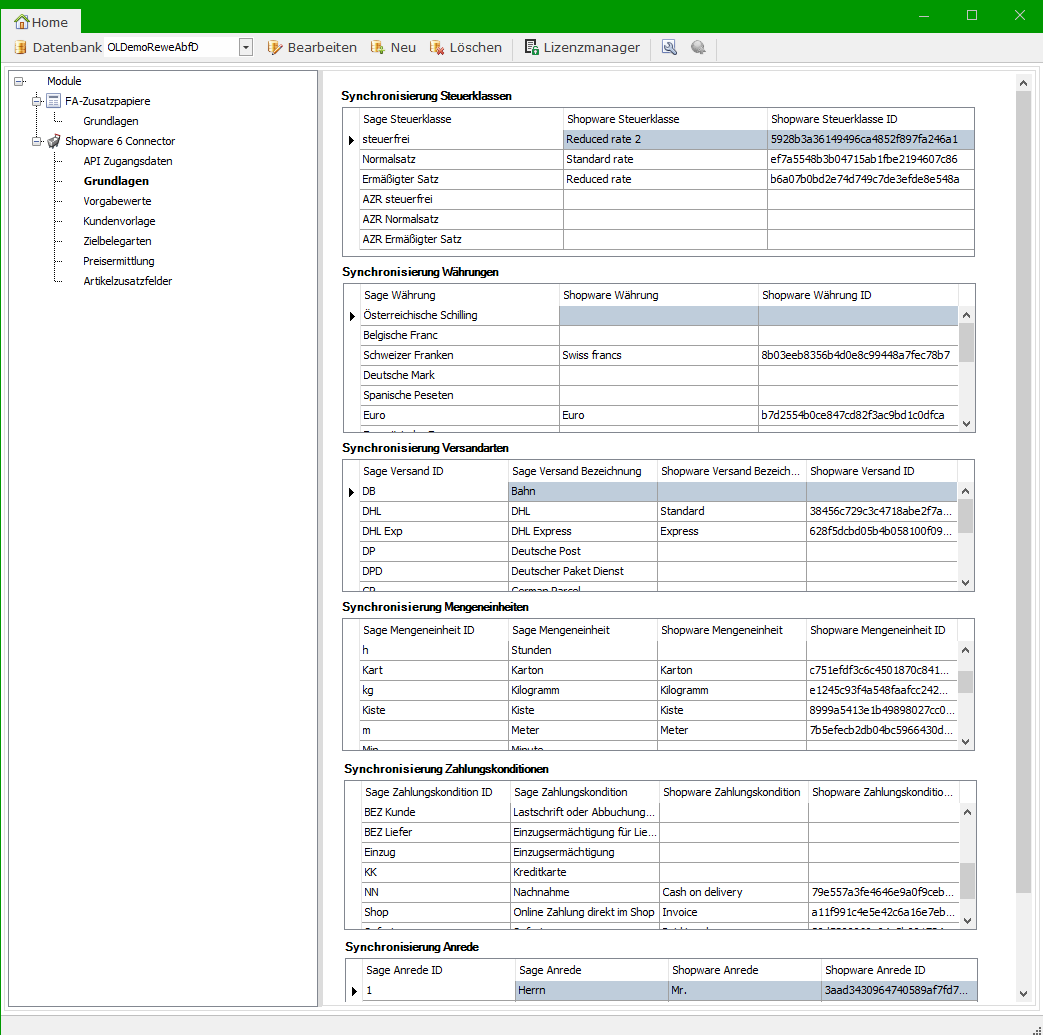
Task: Click Shopware Steuerklasse cell for Normalsatz
Action: 664,159
